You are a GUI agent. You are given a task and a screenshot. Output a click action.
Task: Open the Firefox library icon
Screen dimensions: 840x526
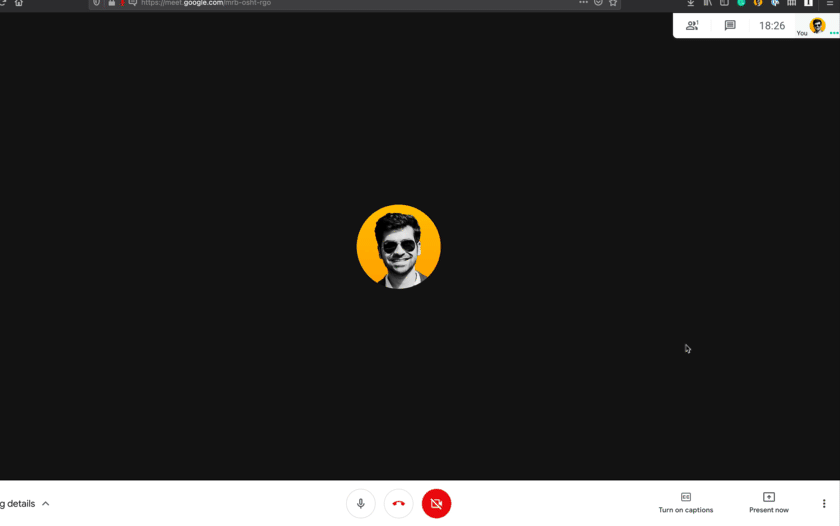click(708, 3)
